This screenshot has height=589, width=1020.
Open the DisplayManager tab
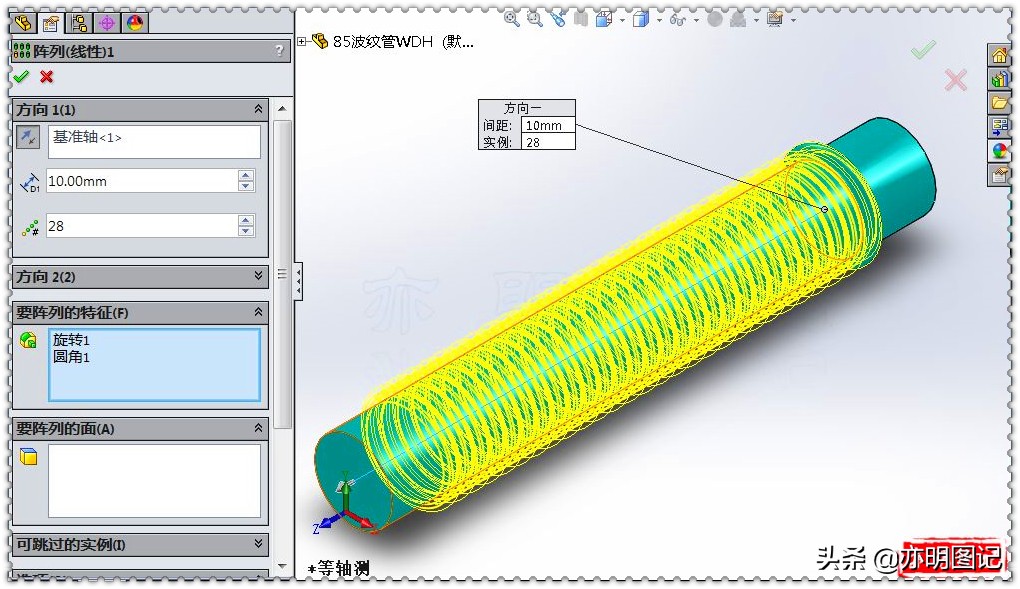coord(134,22)
